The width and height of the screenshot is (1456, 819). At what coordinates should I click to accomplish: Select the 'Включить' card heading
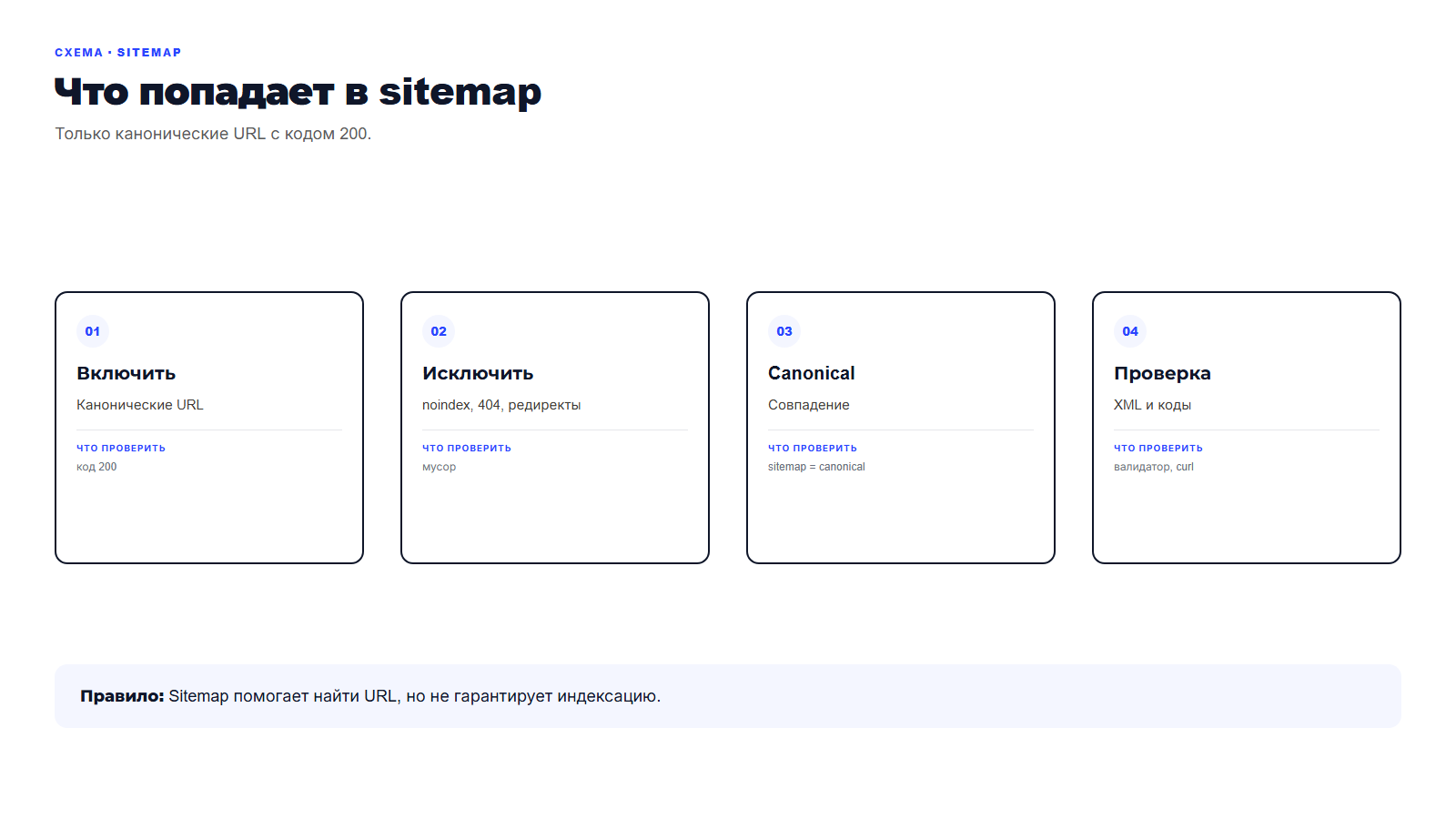(x=126, y=373)
